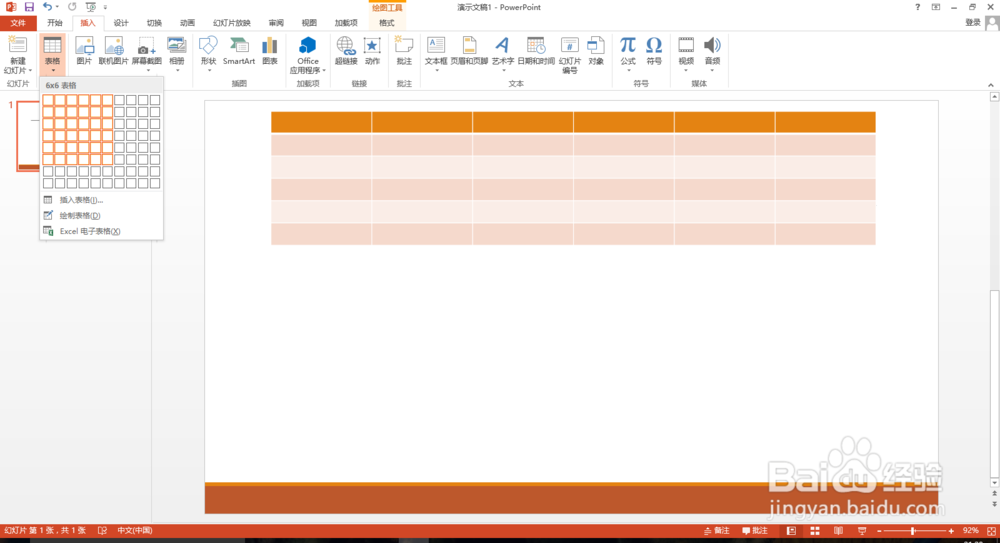1000x543 pixels.
Task: Collapse the ribbon with the chevron
Action: (x=990, y=85)
